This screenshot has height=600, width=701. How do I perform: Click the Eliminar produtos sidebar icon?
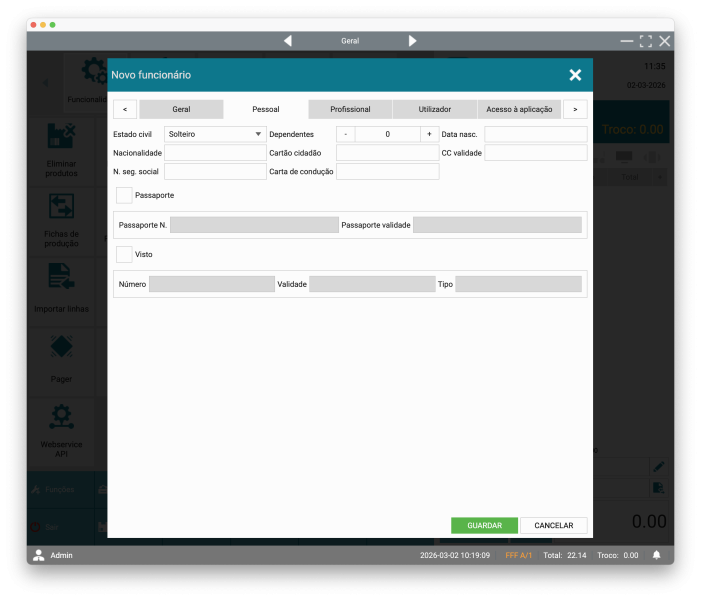[x=61, y=137]
